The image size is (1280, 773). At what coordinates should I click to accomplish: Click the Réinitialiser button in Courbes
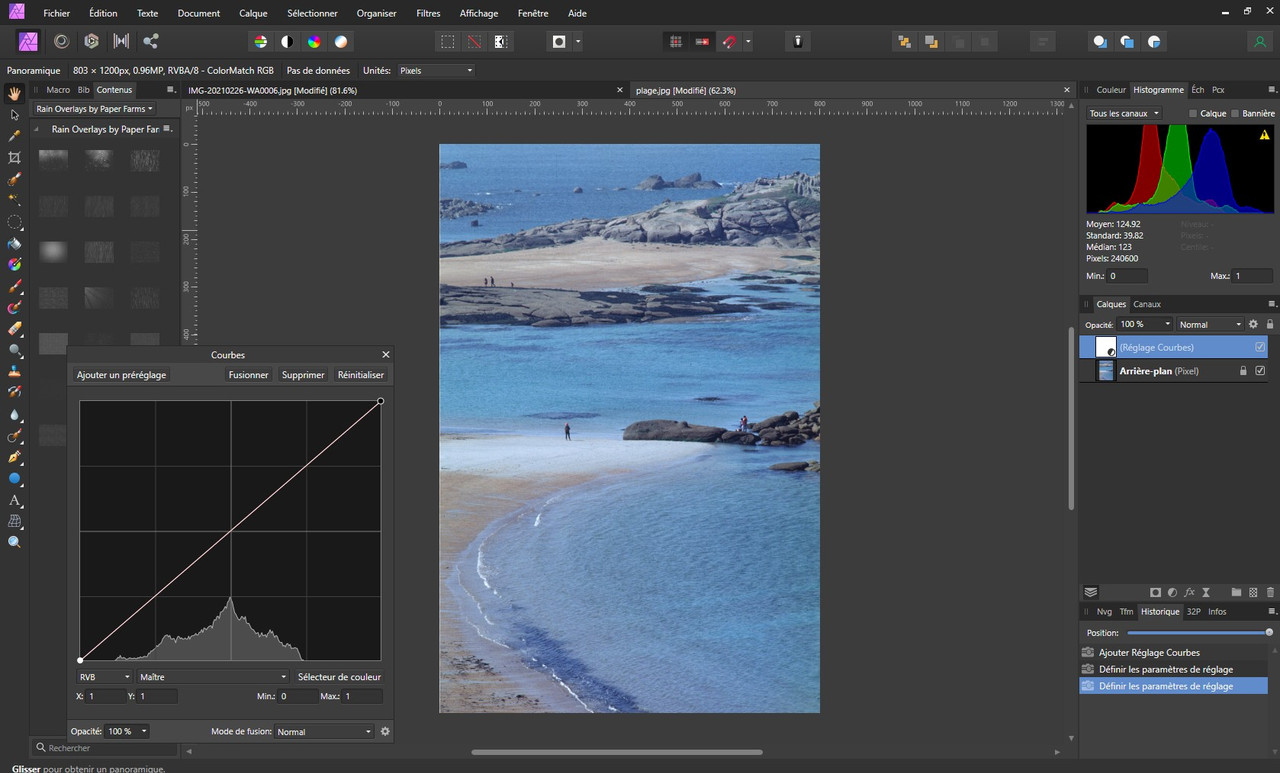(x=361, y=375)
